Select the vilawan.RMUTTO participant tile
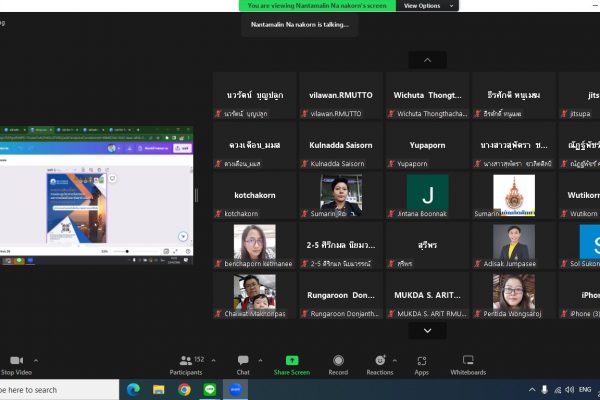The image size is (600, 400). coord(341,95)
